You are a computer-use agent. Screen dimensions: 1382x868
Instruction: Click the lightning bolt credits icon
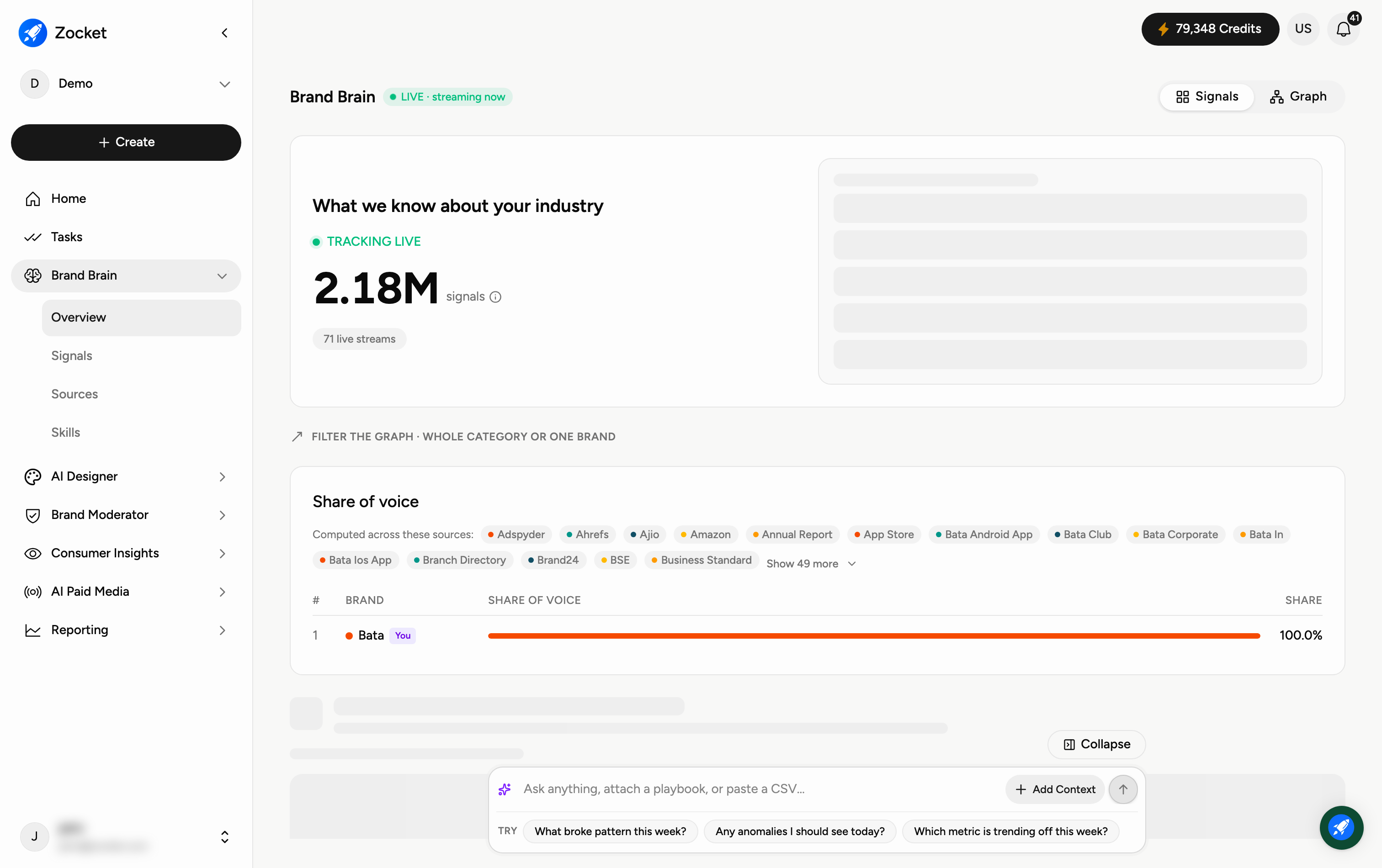1164,29
